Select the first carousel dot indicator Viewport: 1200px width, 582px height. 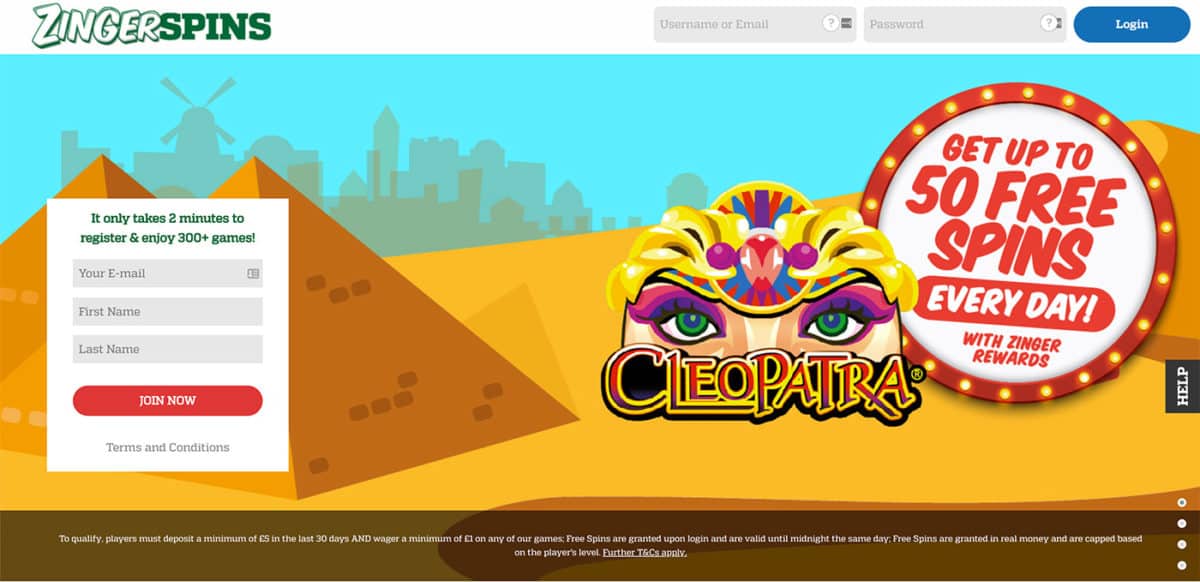(x=1182, y=502)
